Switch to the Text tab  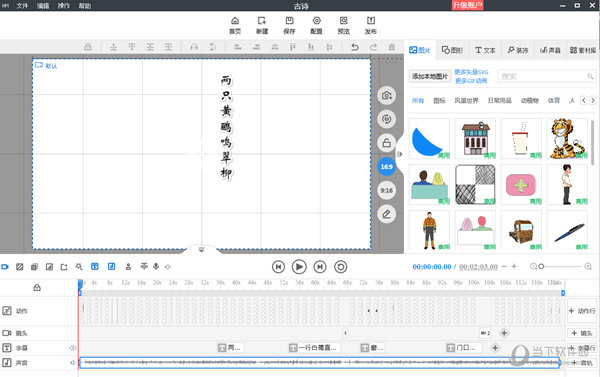click(485, 50)
